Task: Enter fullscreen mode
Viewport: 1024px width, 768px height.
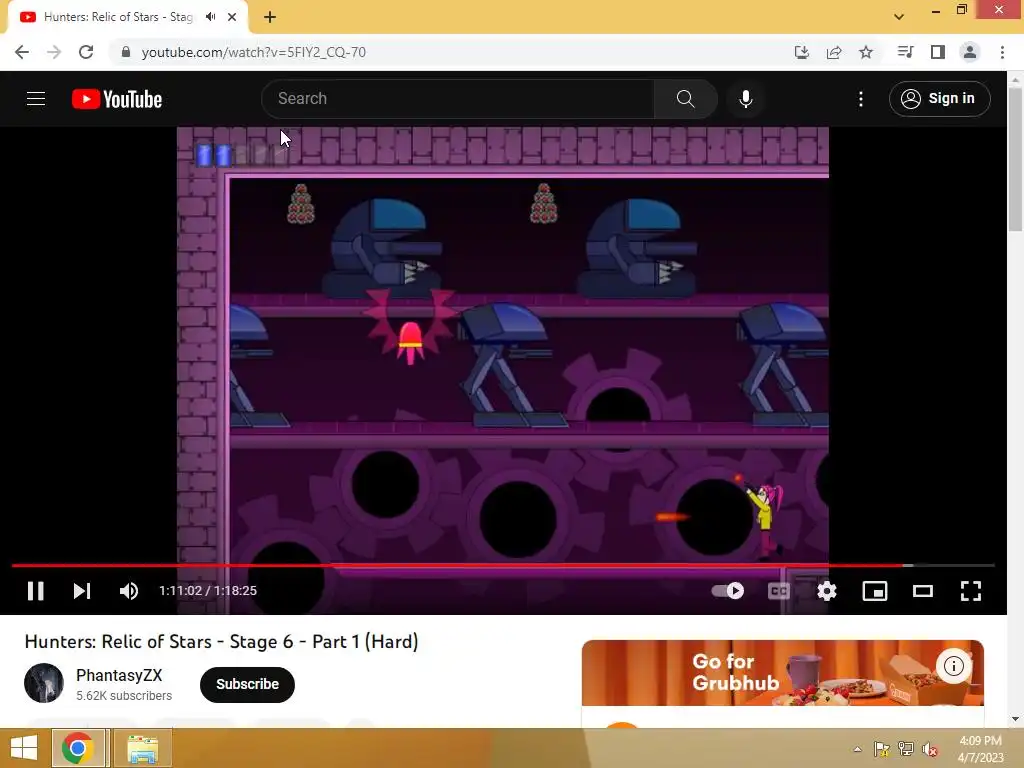Action: click(x=971, y=591)
